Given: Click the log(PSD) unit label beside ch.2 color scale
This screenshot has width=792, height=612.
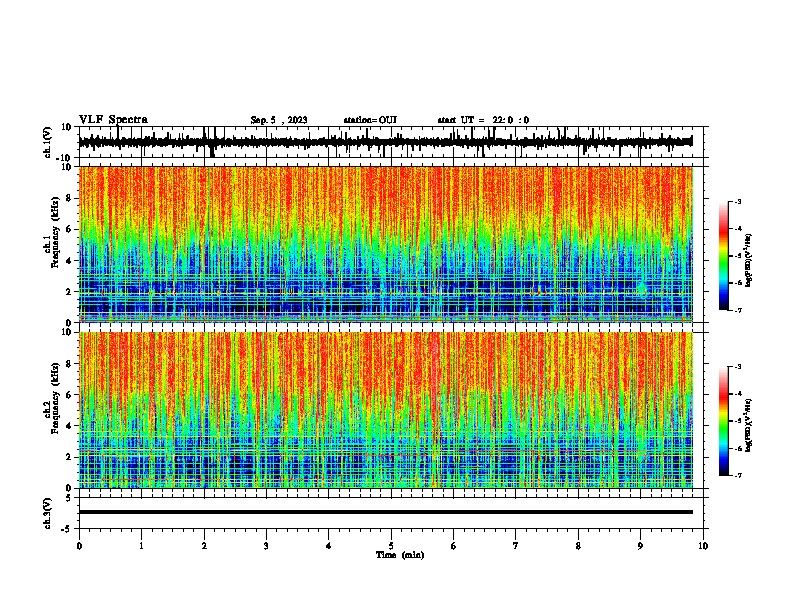Looking at the screenshot, I should (749, 426).
